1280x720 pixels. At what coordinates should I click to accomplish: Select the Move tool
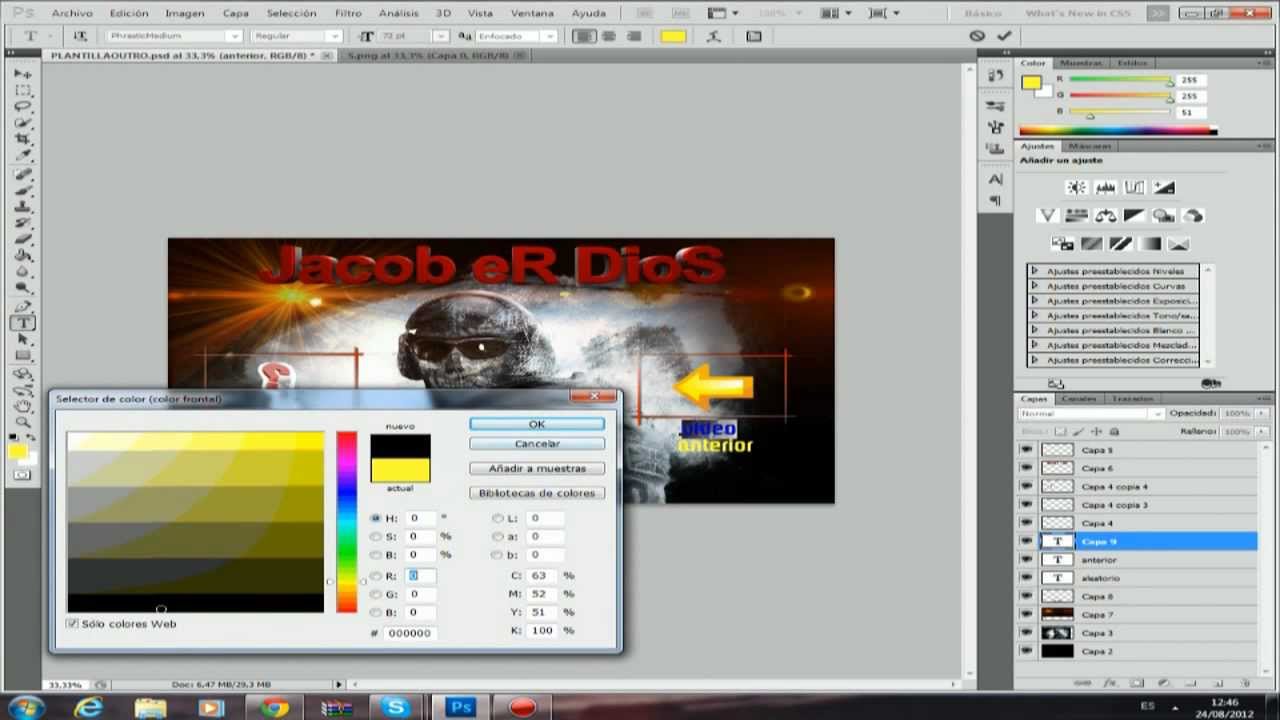tap(22, 74)
